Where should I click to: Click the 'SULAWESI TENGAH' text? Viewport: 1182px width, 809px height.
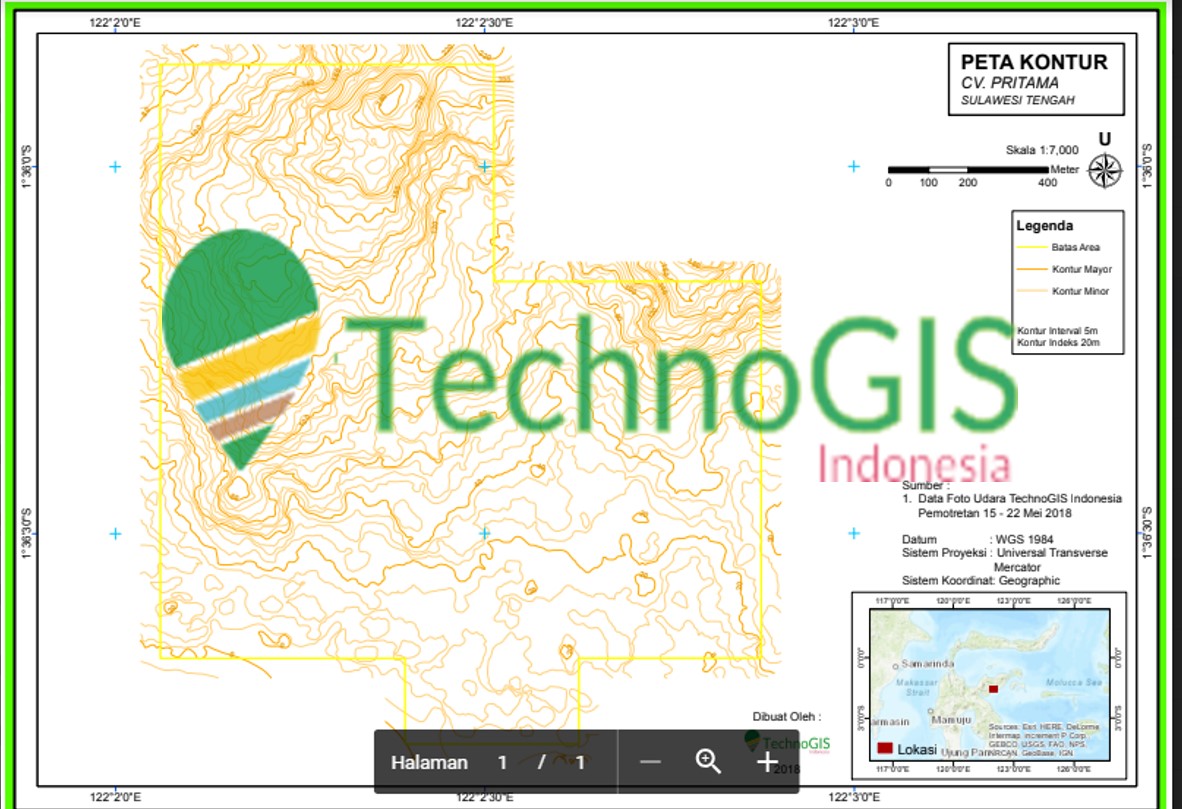coord(1018,100)
